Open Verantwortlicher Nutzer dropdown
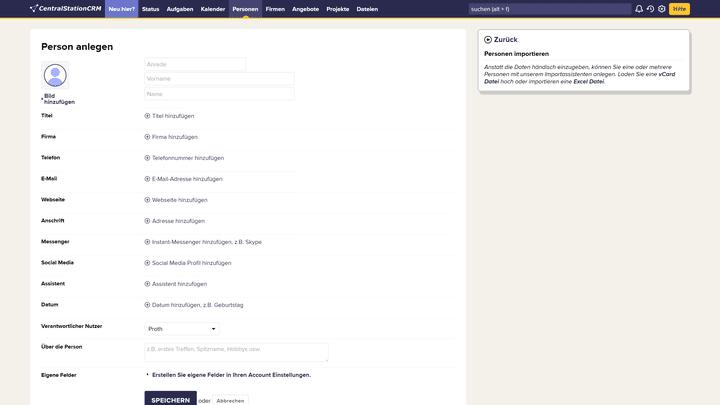The width and height of the screenshot is (720, 405). click(181, 329)
